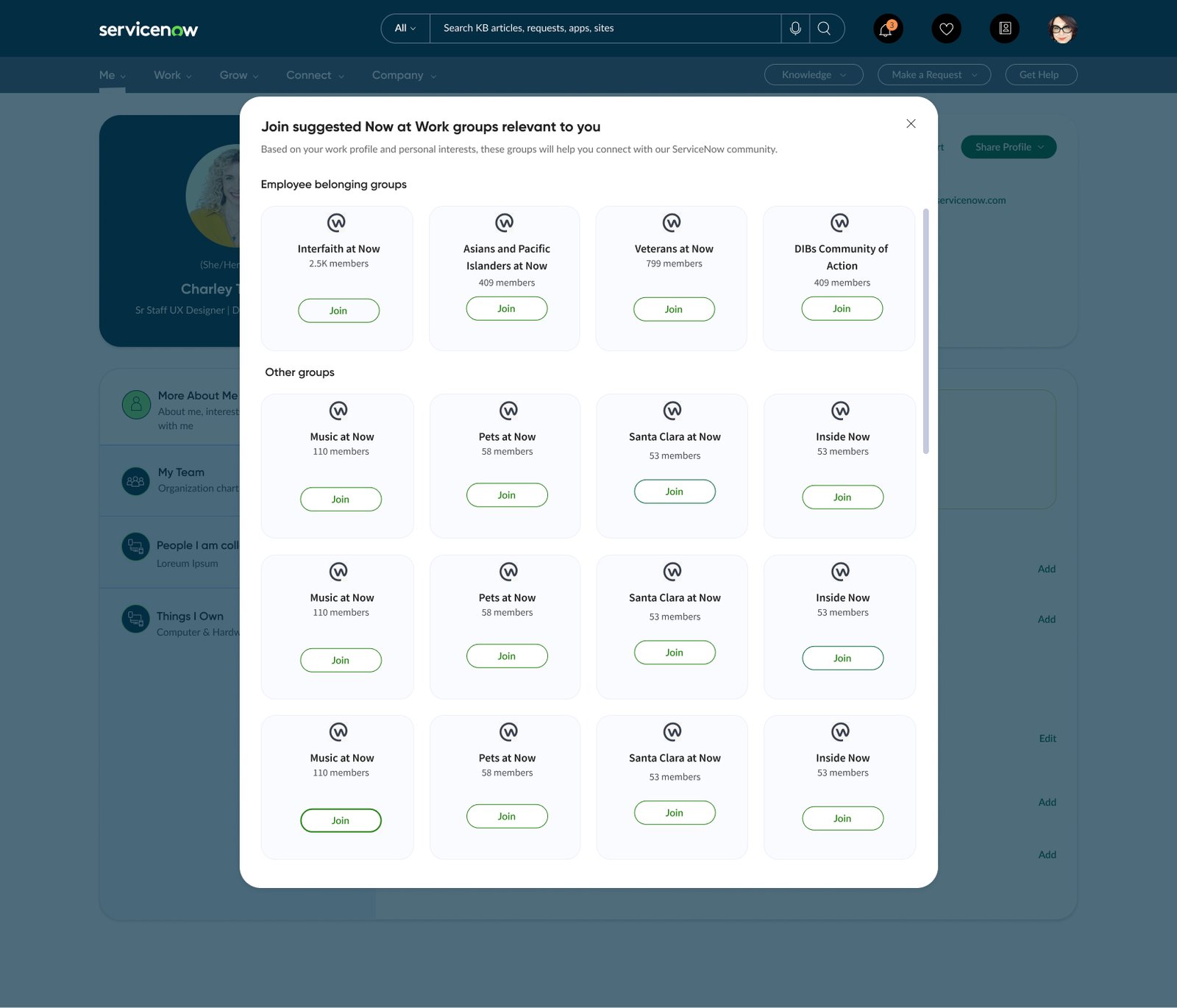Click 'Other groups' heading
This screenshot has width=1177, height=1008.
click(x=299, y=372)
